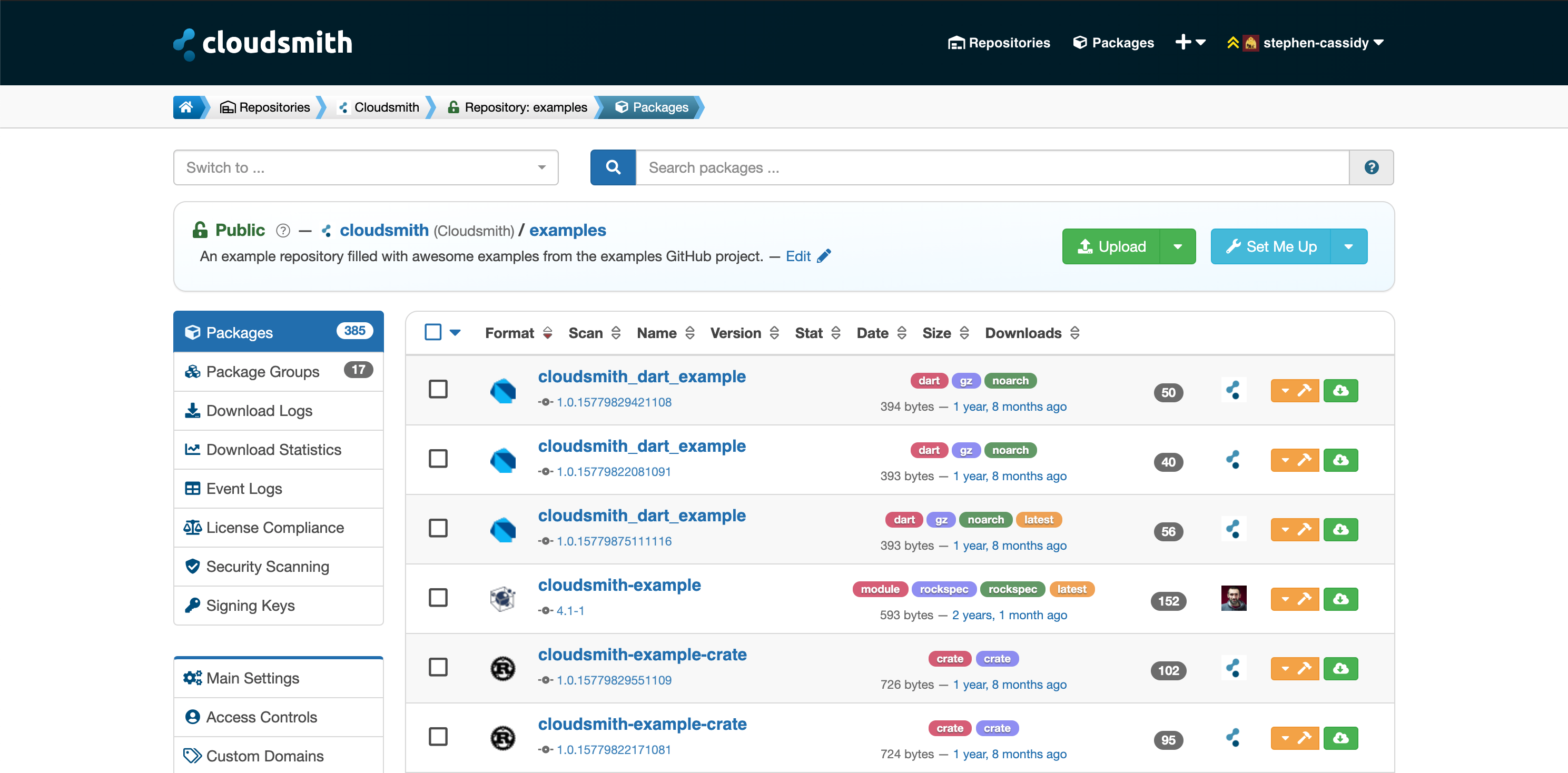The width and height of the screenshot is (1568, 773).
Task: Toggle the select-all checkbox in table header
Action: click(x=433, y=332)
